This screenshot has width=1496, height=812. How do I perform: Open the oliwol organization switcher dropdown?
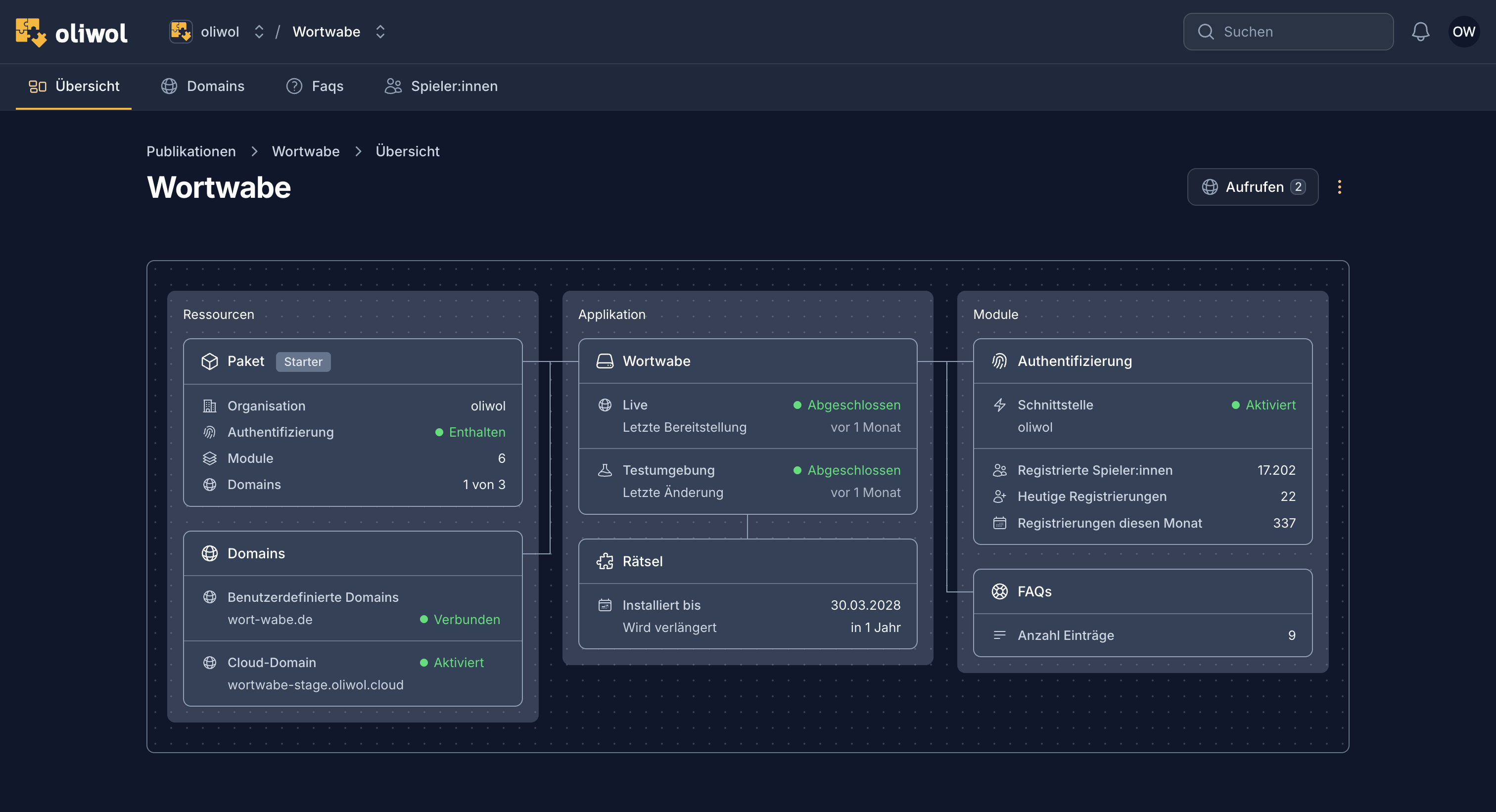click(259, 32)
